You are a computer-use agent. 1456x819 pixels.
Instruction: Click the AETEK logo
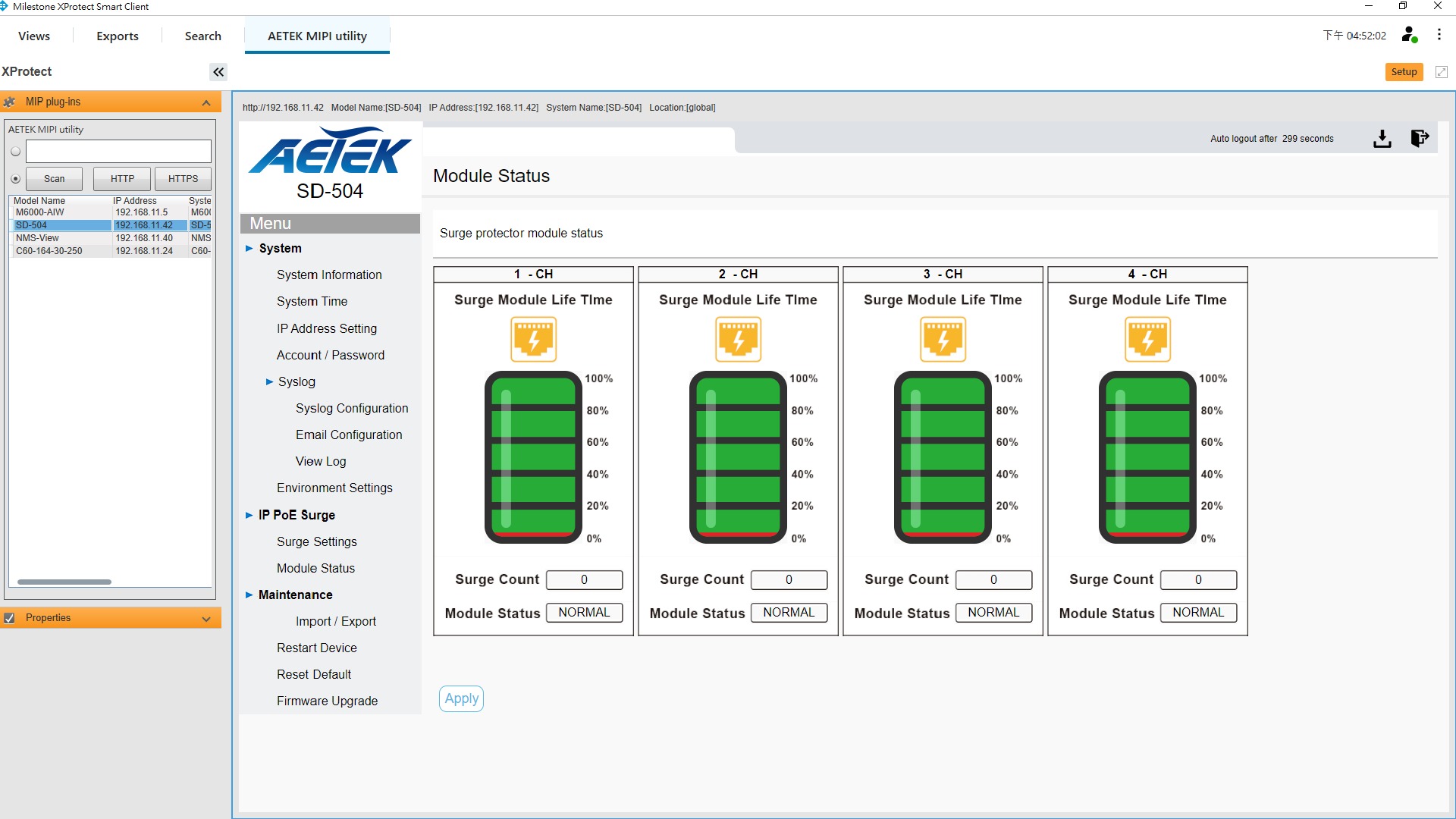click(x=330, y=150)
